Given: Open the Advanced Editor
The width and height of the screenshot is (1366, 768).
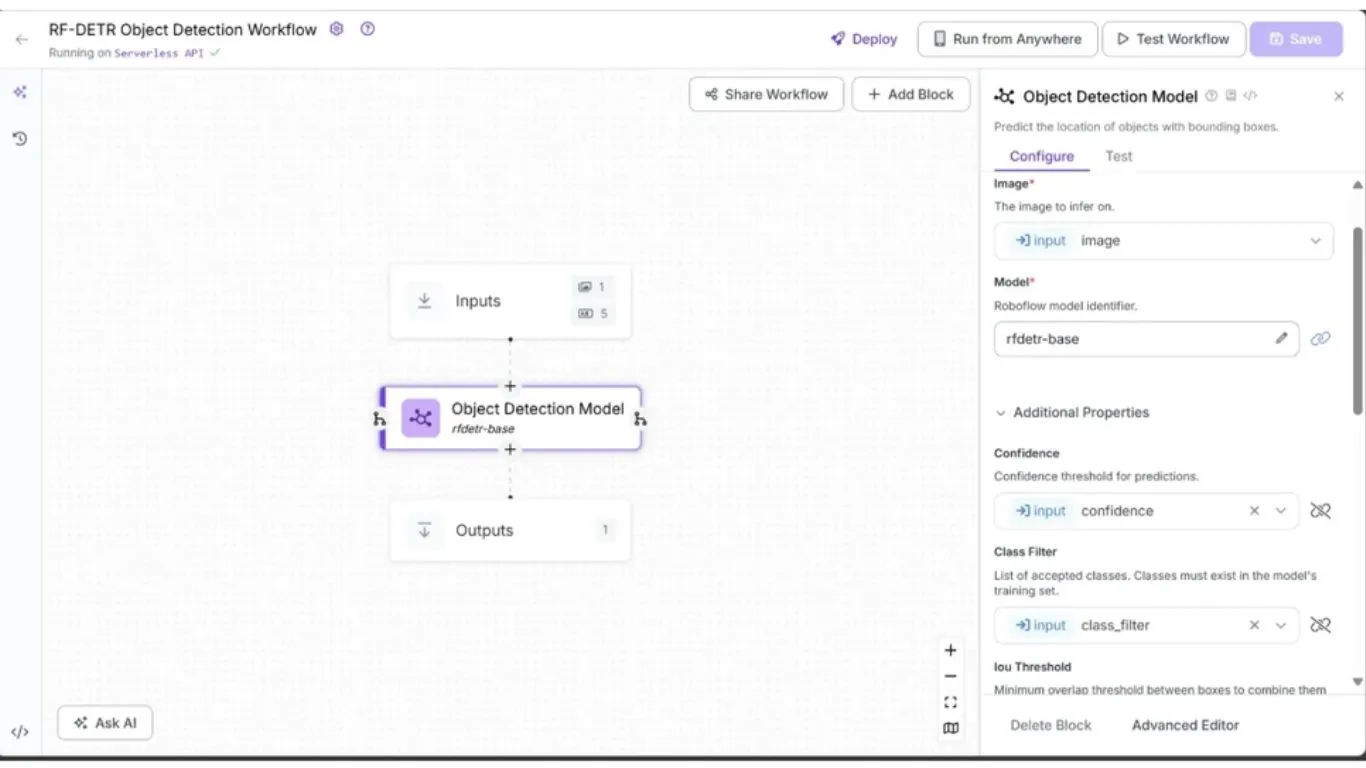Looking at the screenshot, I should pyautogui.click(x=1185, y=725).
